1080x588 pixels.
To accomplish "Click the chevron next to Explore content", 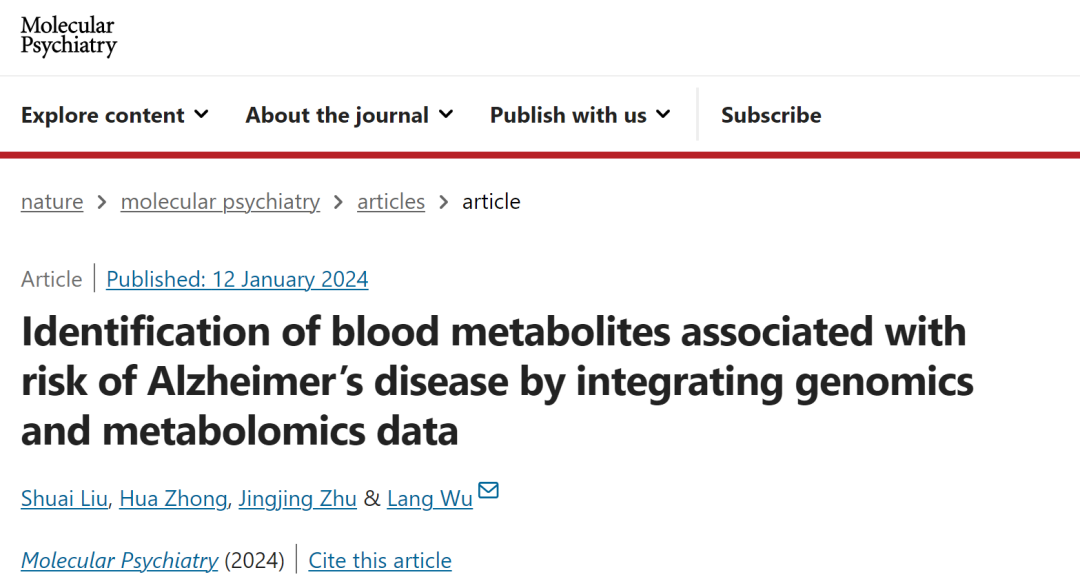I will click(201, 114).
